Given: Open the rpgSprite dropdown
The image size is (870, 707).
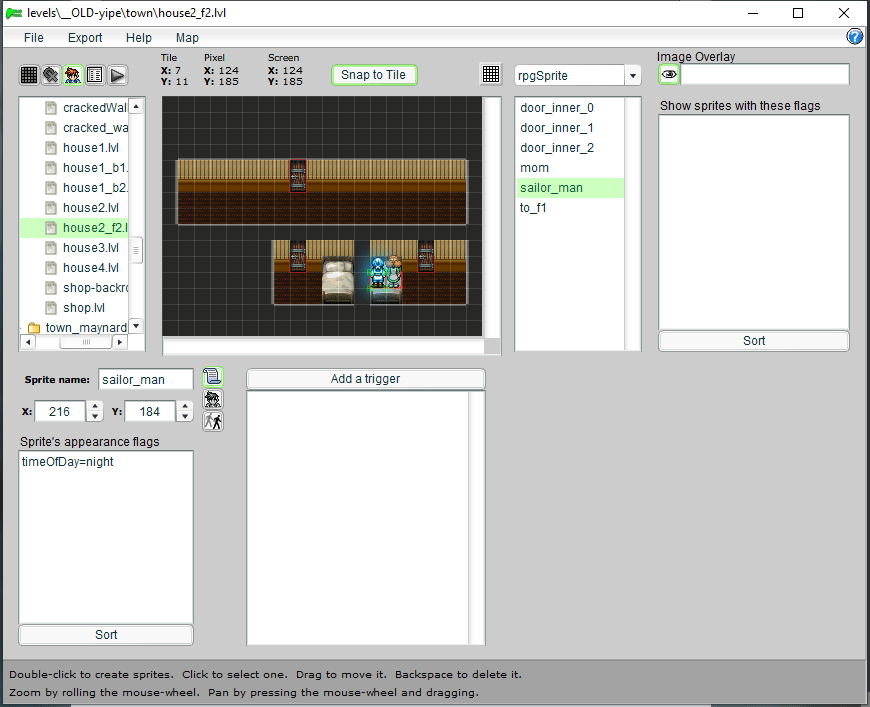Looking at the screenshot, I should (x=632, y=76).
